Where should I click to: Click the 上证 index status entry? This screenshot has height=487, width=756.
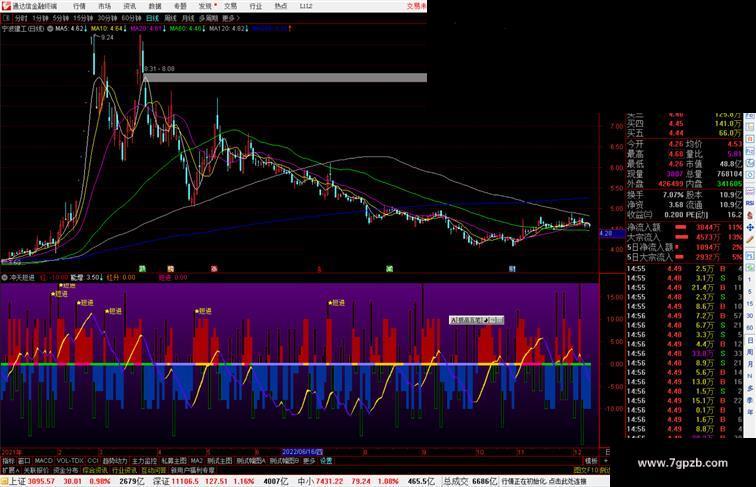pyautogui.click(x=75, y=481)
